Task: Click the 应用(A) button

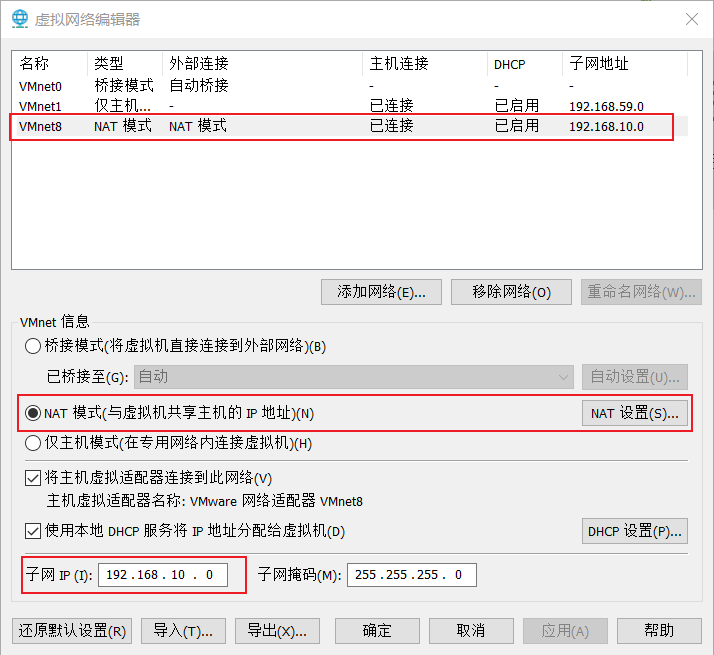Action: 565,631
